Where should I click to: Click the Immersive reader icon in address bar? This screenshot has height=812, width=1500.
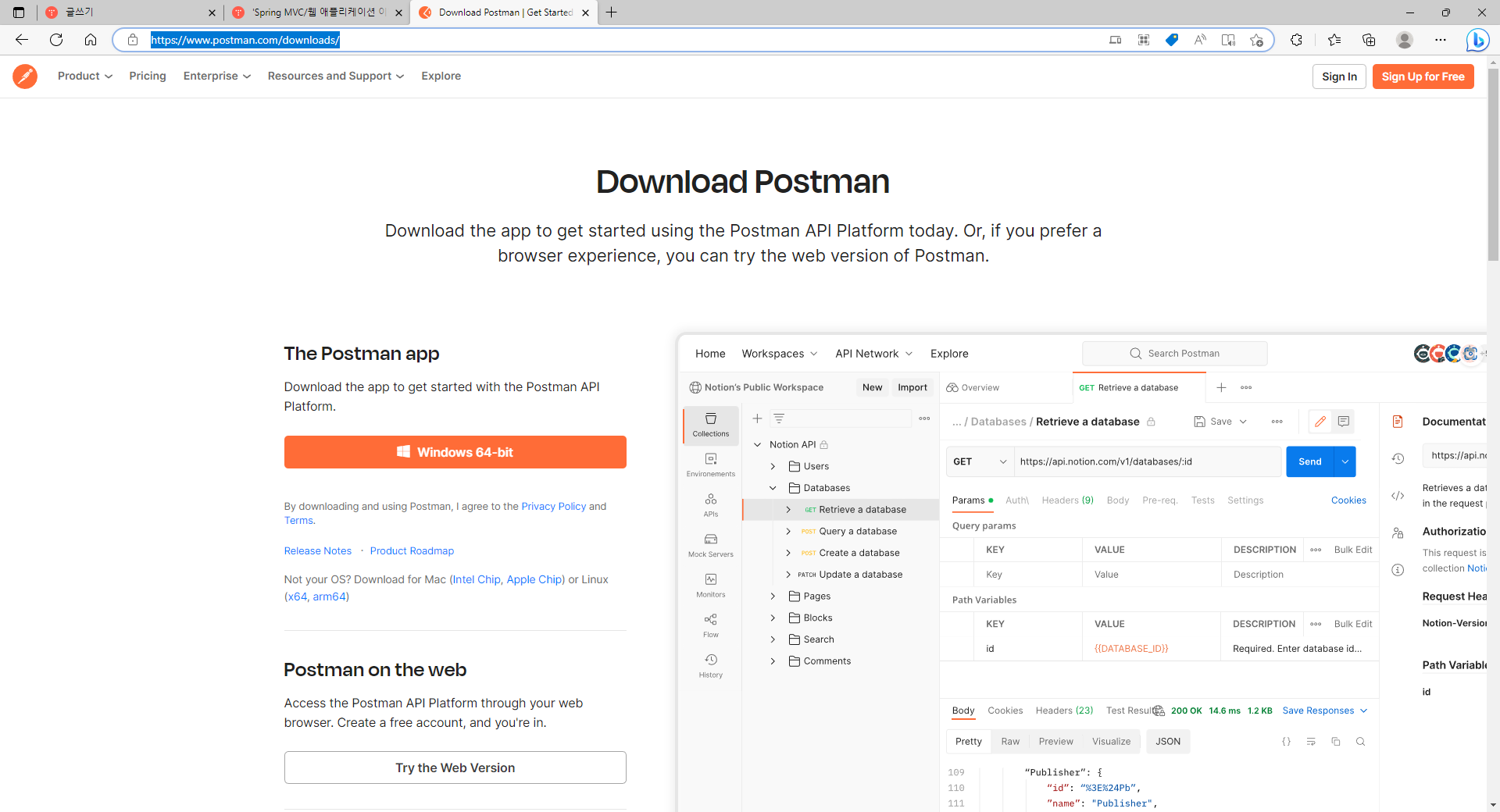[1228, 40]
